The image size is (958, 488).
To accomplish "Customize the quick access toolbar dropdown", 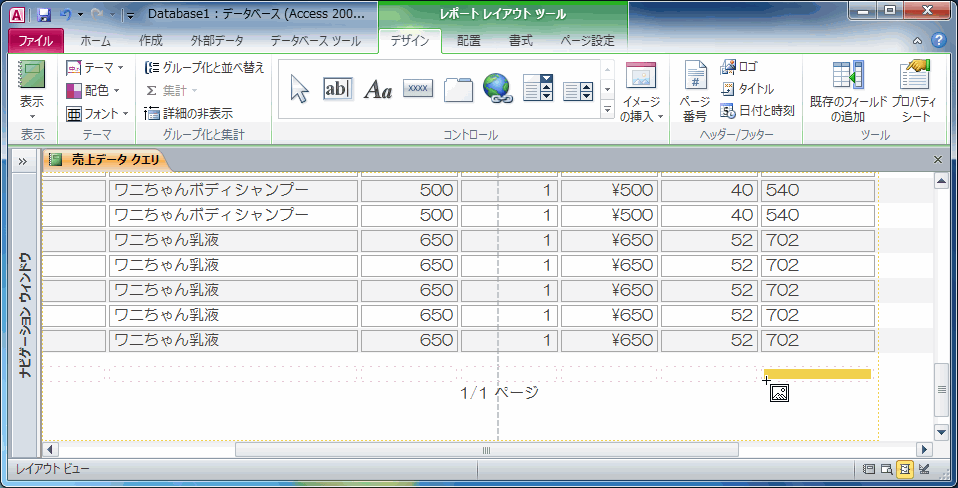I will pyautogui.click(x=130, y=15).
